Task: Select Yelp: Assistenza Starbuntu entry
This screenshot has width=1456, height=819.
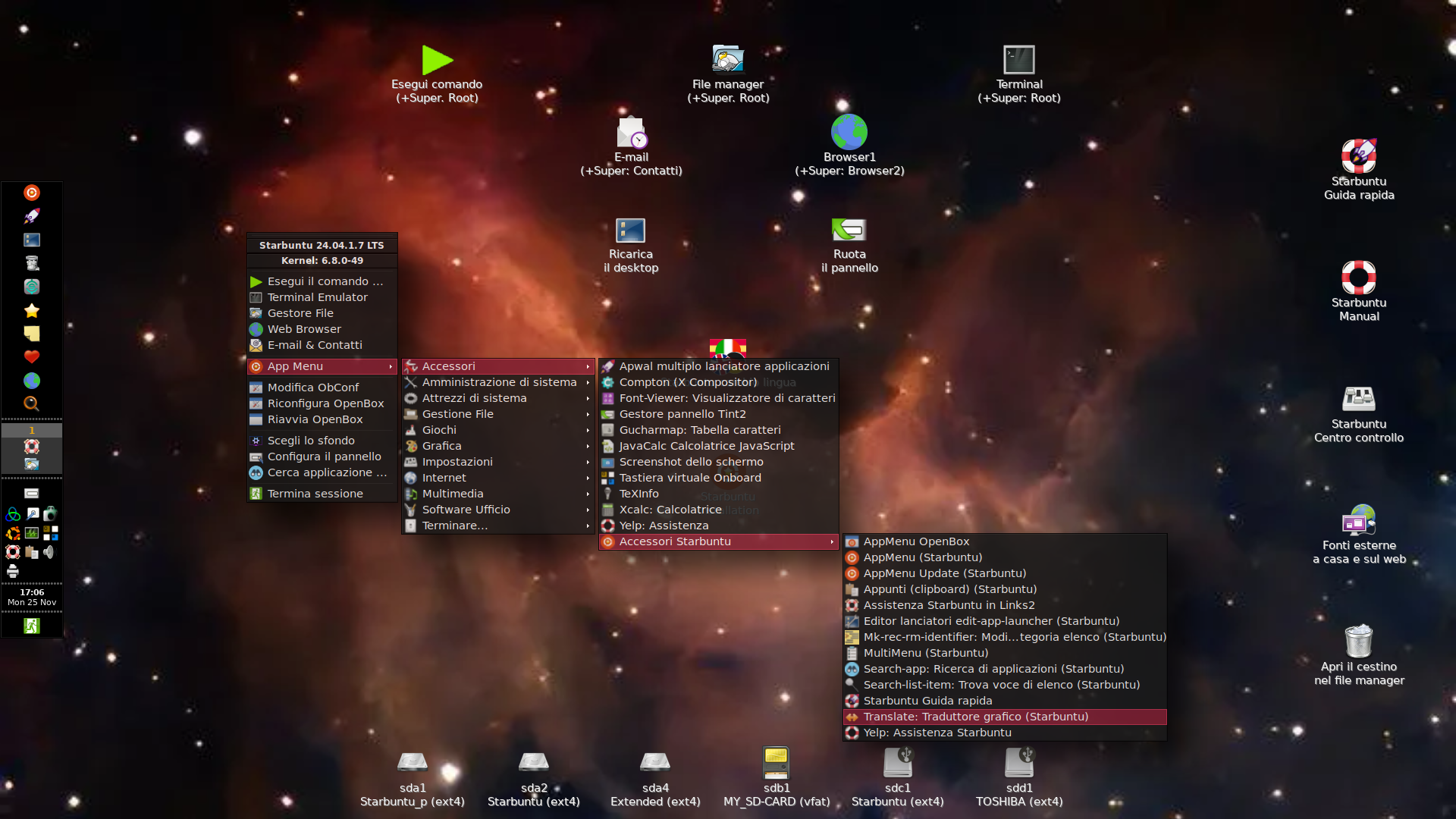Action: point(1005,733)
